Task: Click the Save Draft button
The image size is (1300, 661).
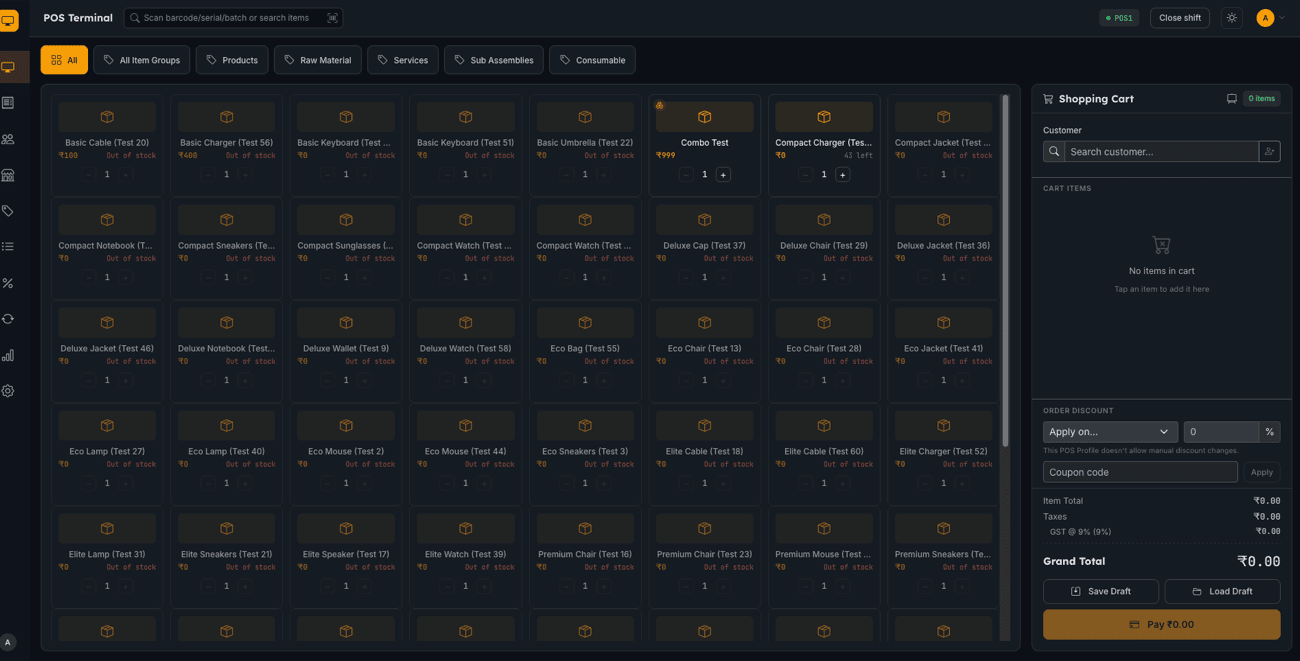Action: pos(1101,591)
